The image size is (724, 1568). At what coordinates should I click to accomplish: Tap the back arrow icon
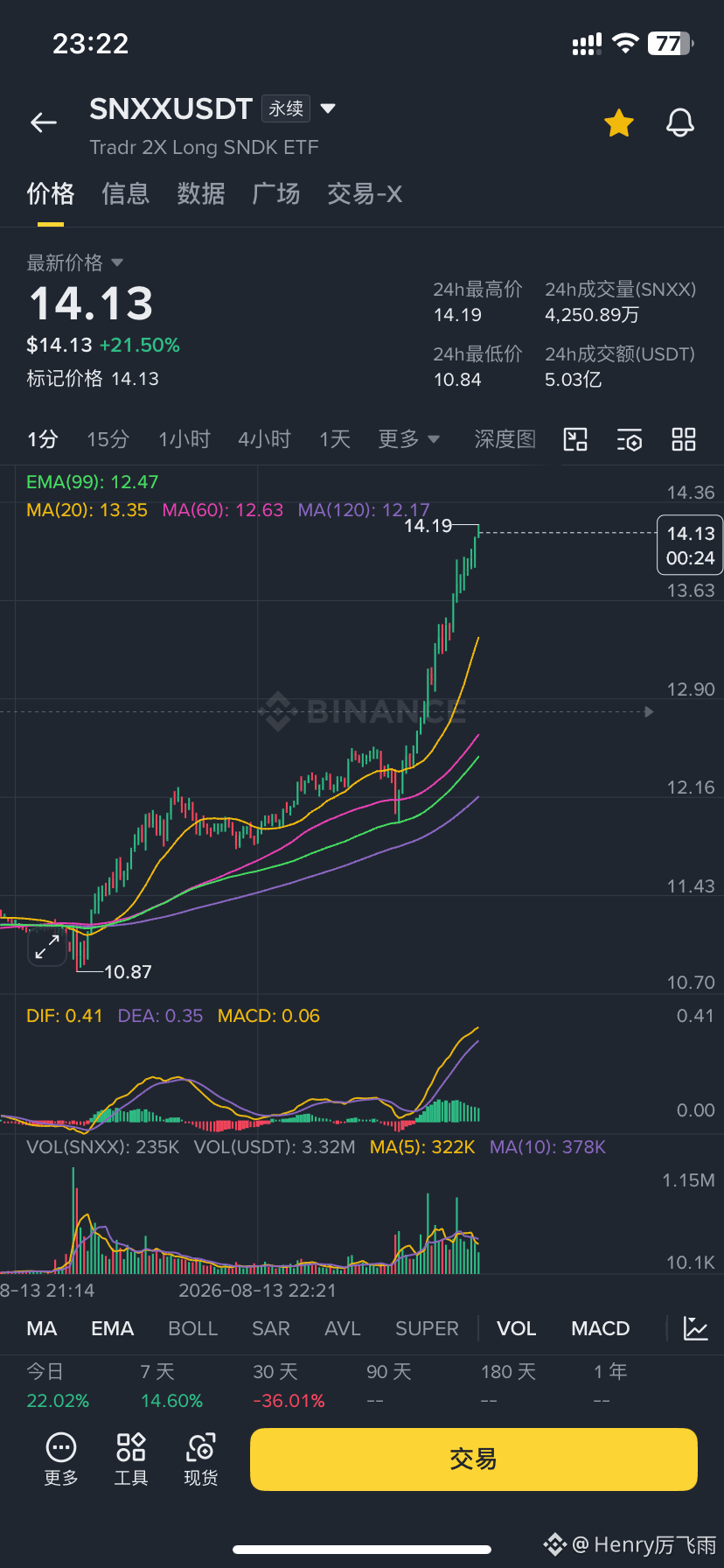coord(44,123)
